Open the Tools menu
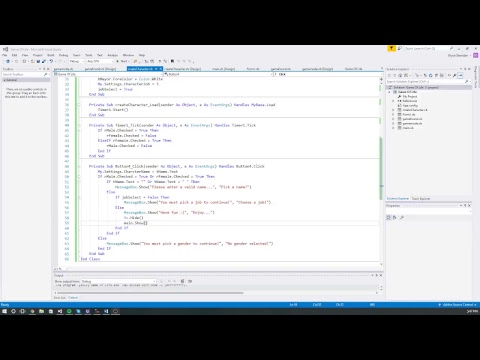The height and width of the screenshot is (360, 480). point(89,55)
